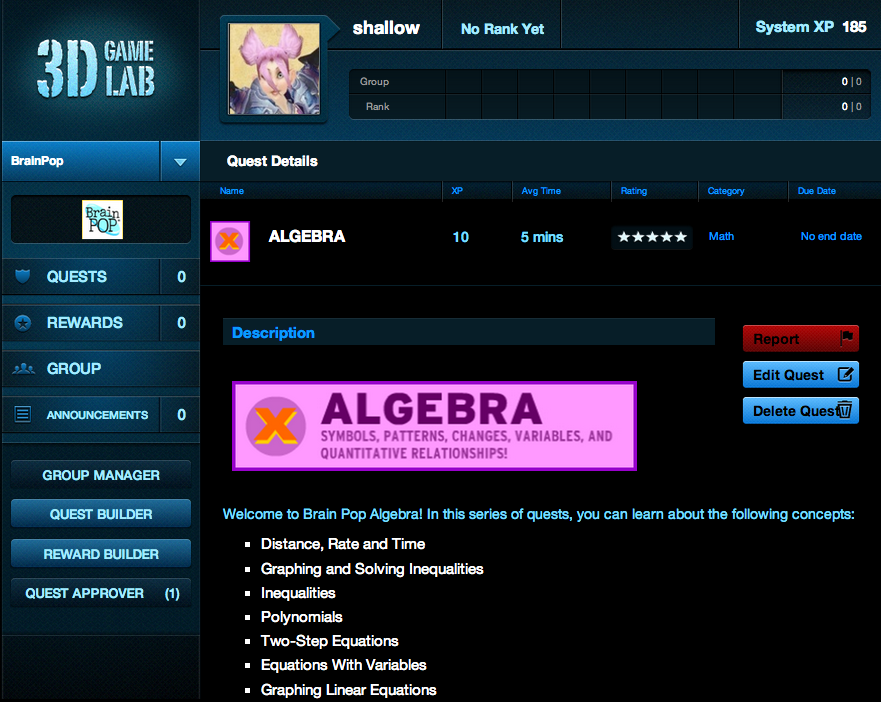Sort by the XP column header
This screenshot has width=881, height=702.
point(457,191)
